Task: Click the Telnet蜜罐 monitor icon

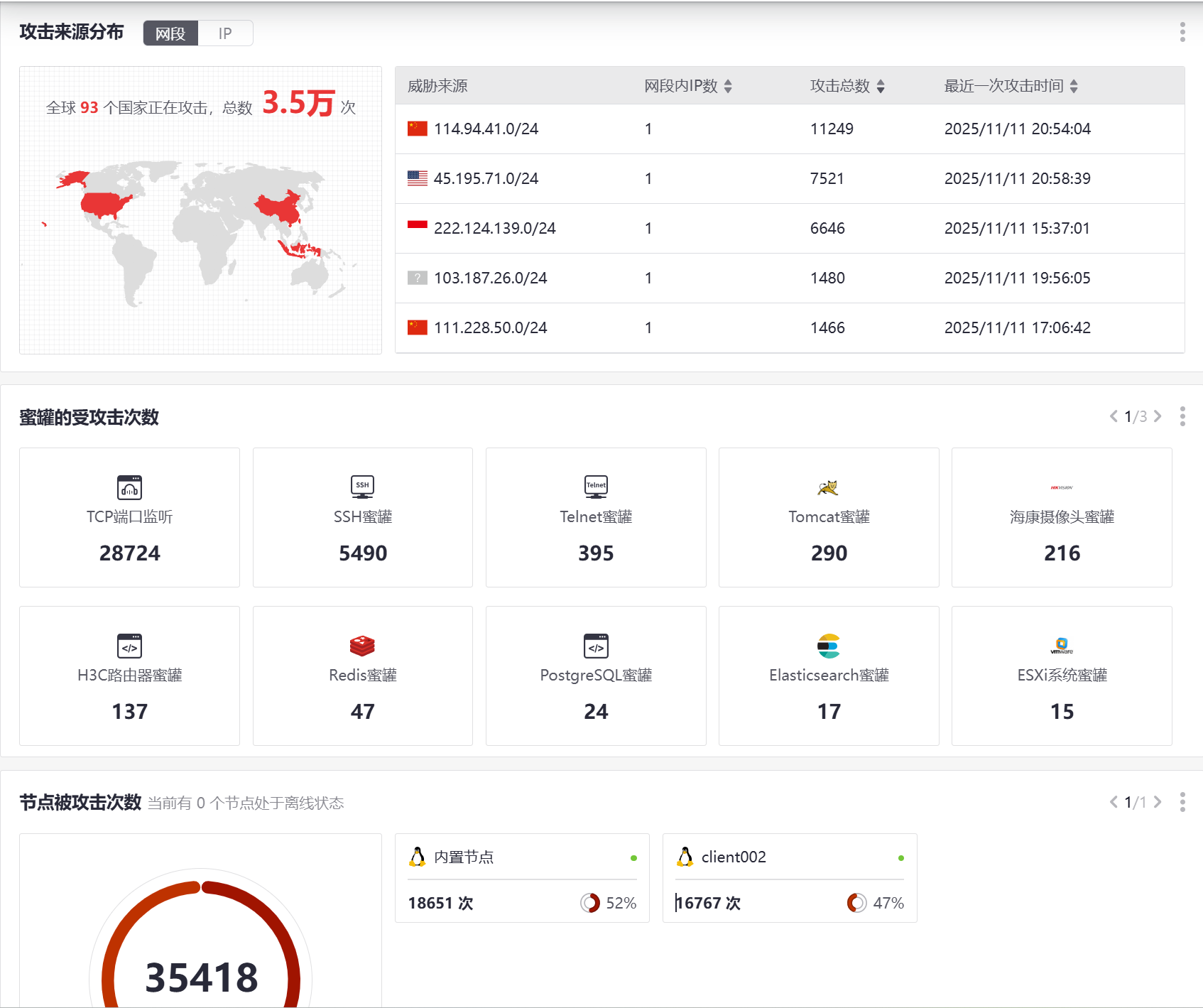Action: coord(596,487)
